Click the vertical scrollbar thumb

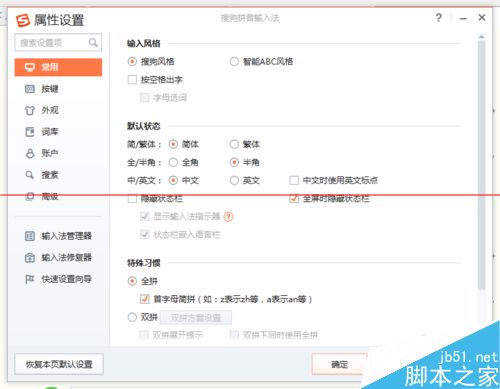click(481, 165)
